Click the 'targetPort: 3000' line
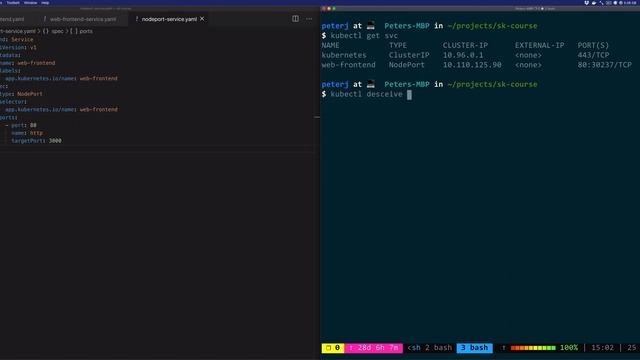 tap(36, 141)
